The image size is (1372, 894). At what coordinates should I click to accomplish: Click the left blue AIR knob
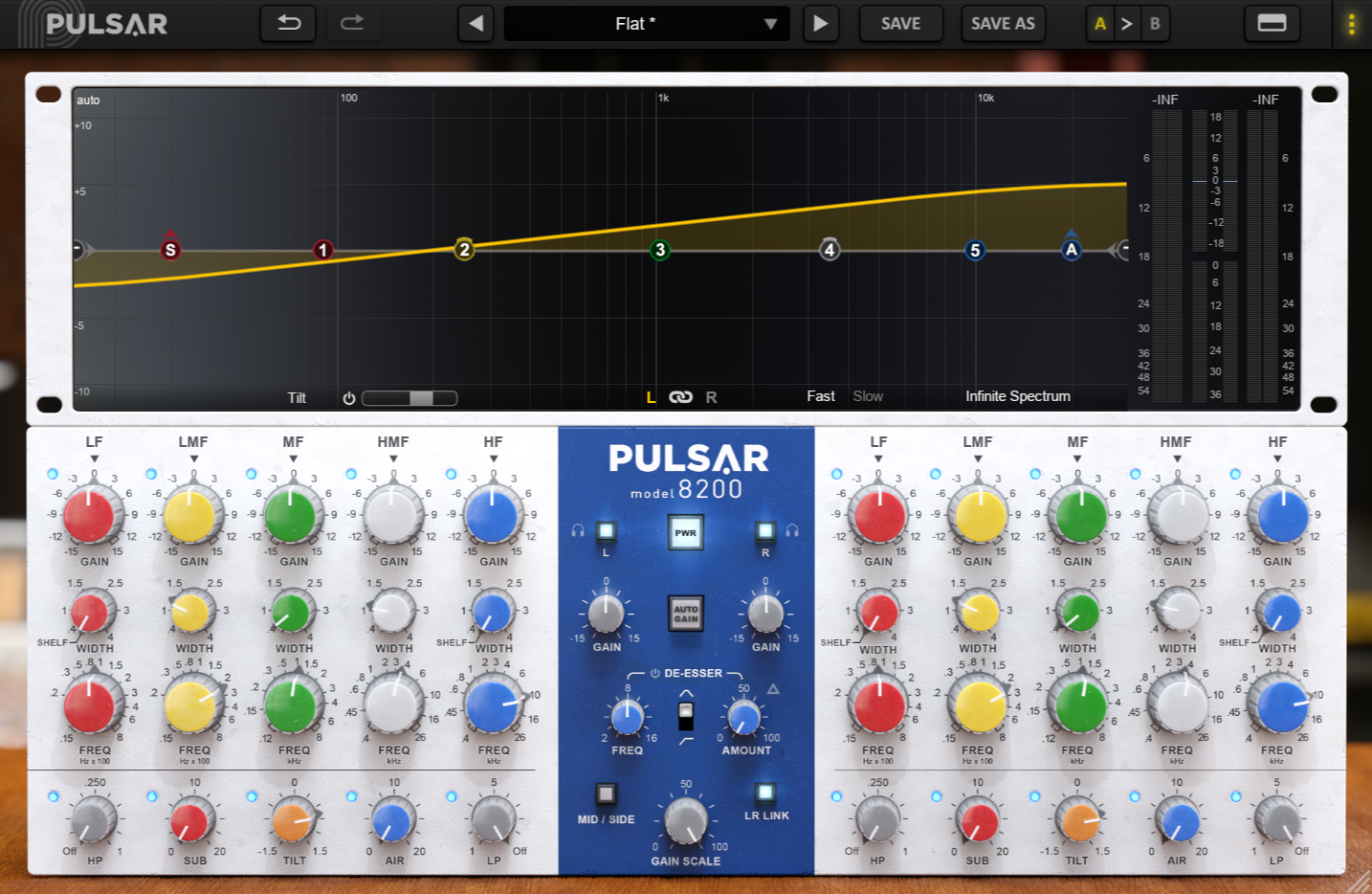coord(391,821)
